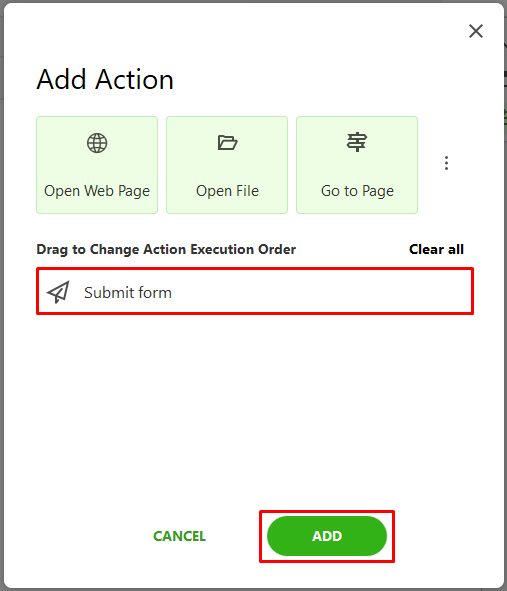The width and height of the screenshot is (507, 591).
Task: Click the open folder icon
Action: coord(227,142)
